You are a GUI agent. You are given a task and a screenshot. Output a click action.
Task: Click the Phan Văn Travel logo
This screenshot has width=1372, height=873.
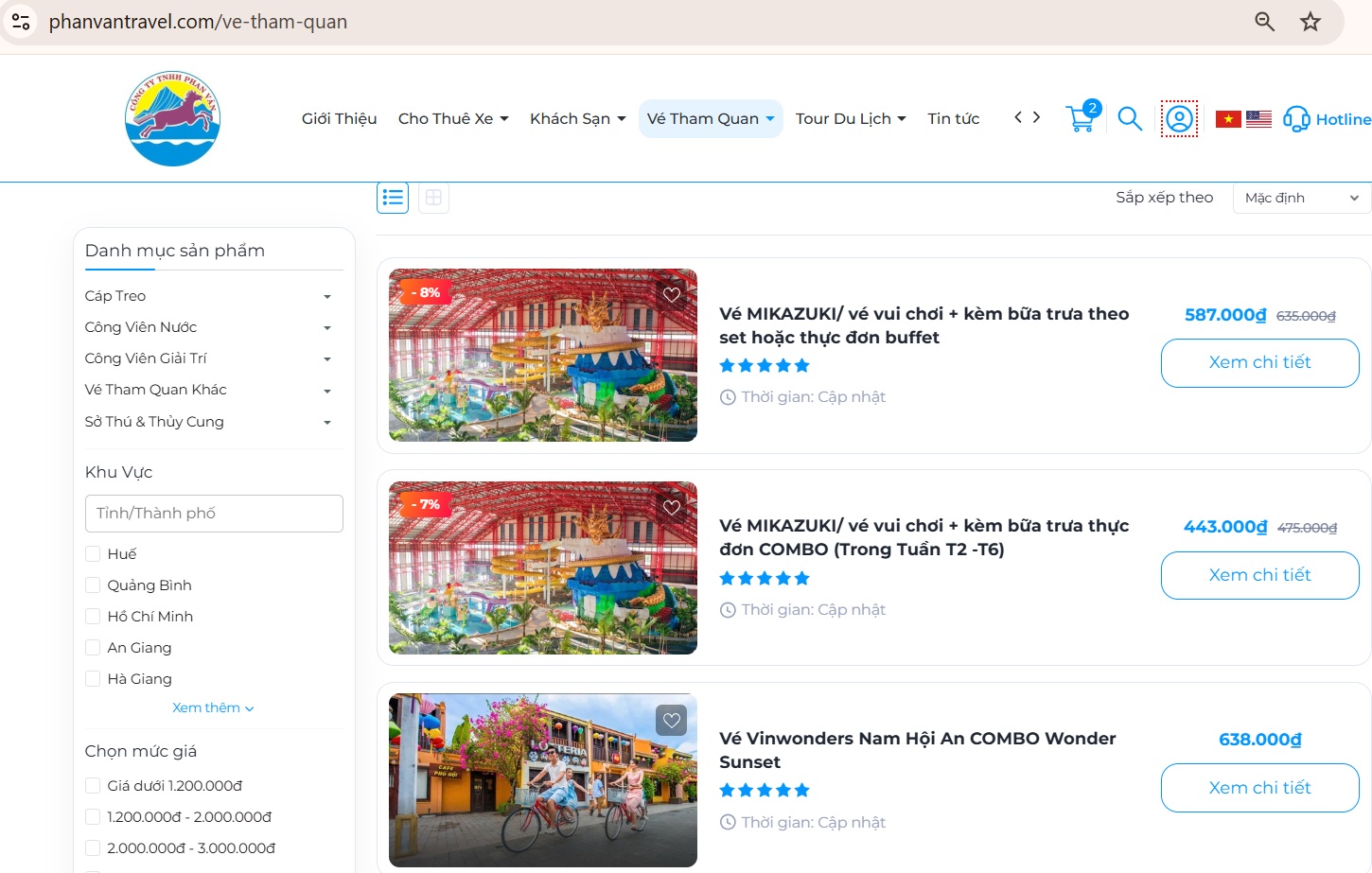click(172, 116)
